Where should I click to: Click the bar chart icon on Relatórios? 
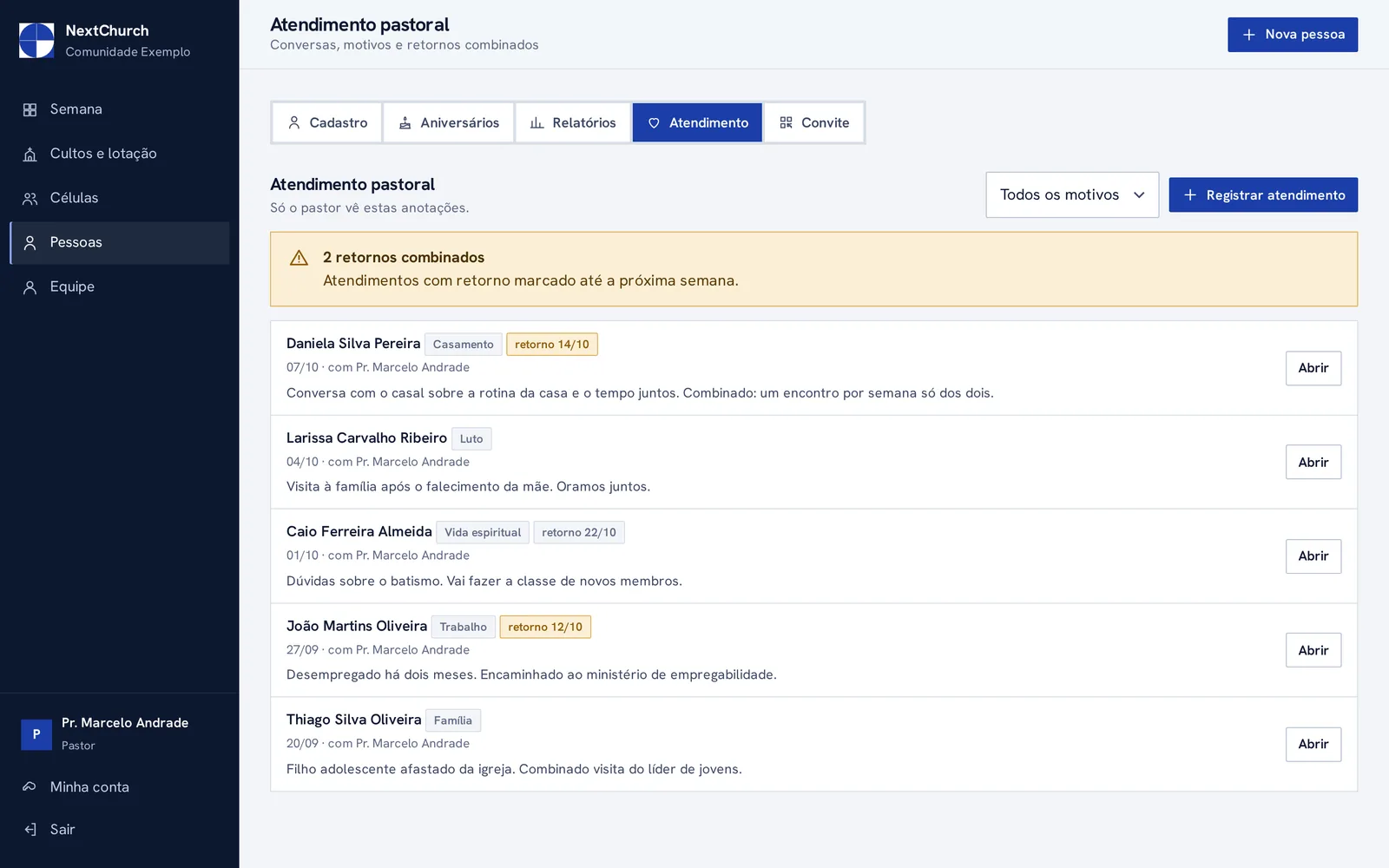(x=537, y=123)
